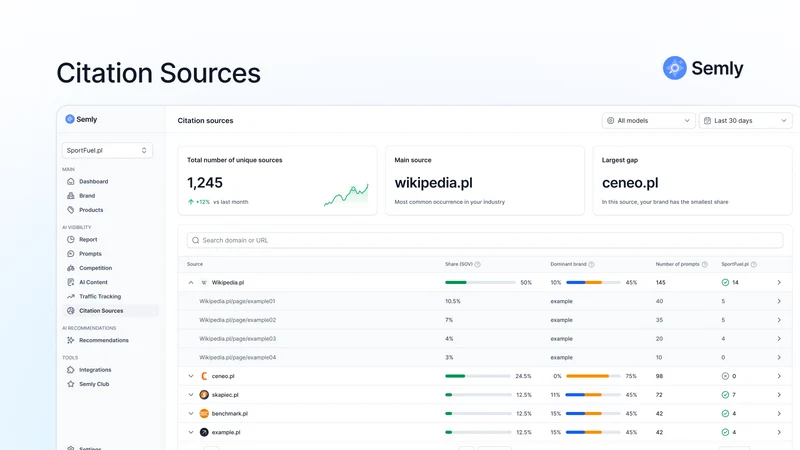
Task: Click the AI Content document icon
Action: tap(70, 282)
